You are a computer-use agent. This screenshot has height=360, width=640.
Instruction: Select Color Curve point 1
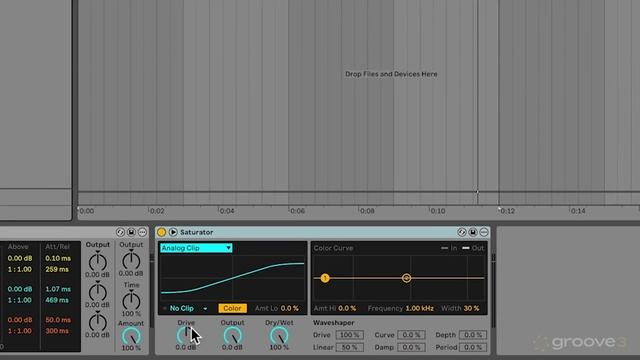pyautogui.click(x=325, y=278)
